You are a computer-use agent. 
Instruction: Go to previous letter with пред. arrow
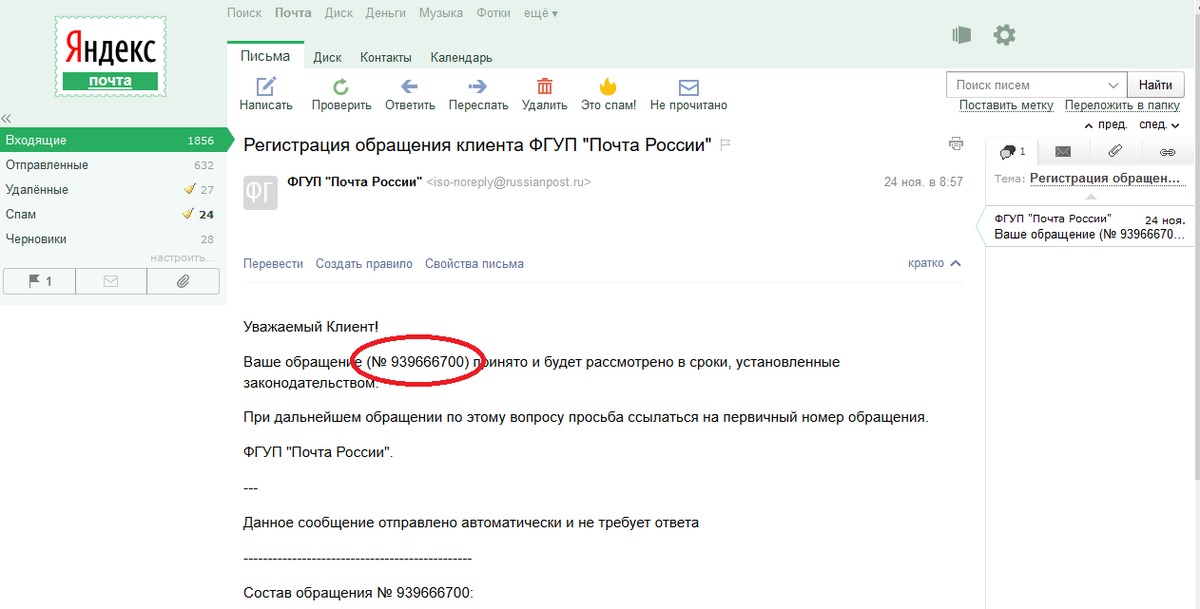point(1105,125)
